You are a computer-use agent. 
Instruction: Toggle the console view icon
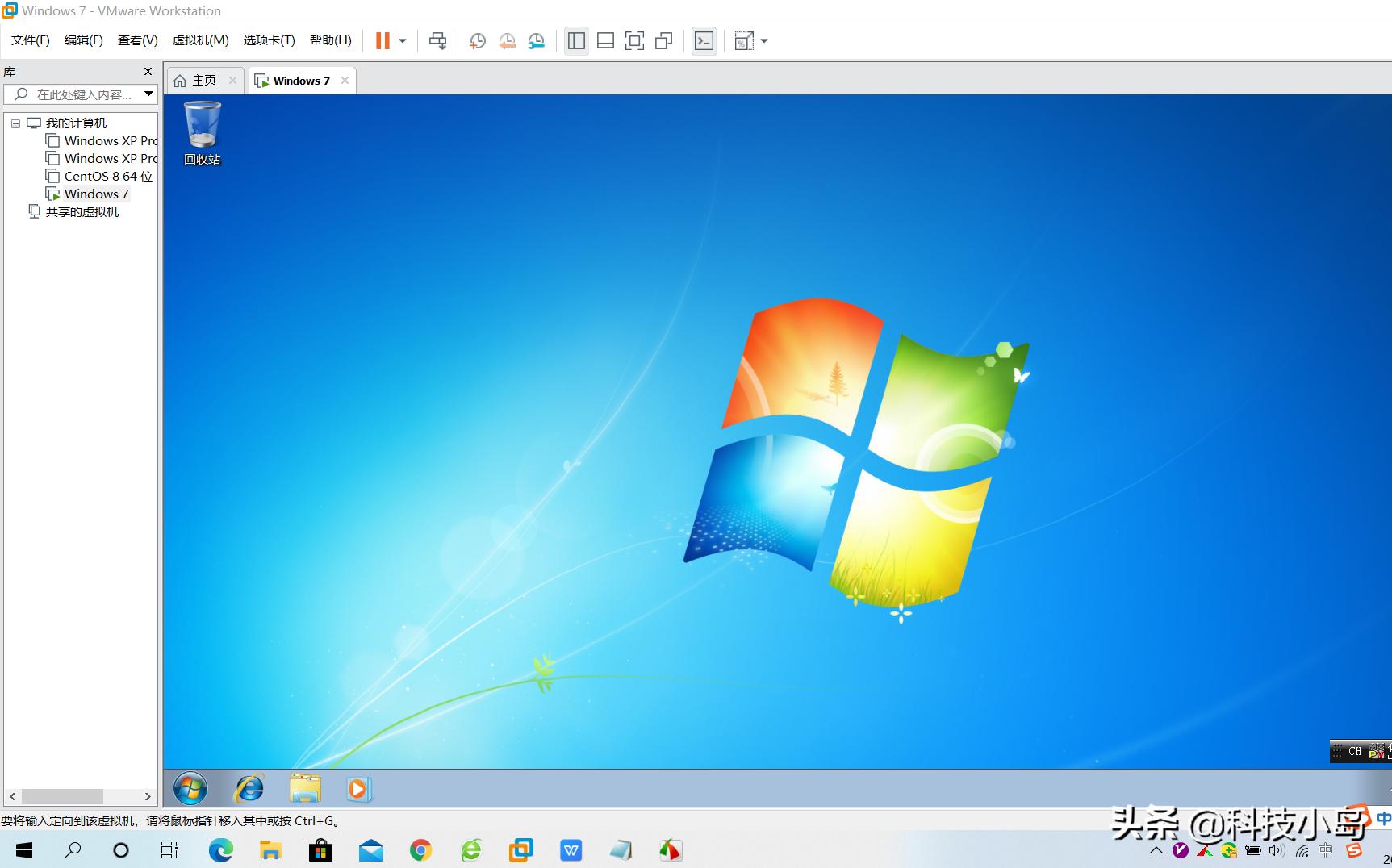[x=704, y=40]
